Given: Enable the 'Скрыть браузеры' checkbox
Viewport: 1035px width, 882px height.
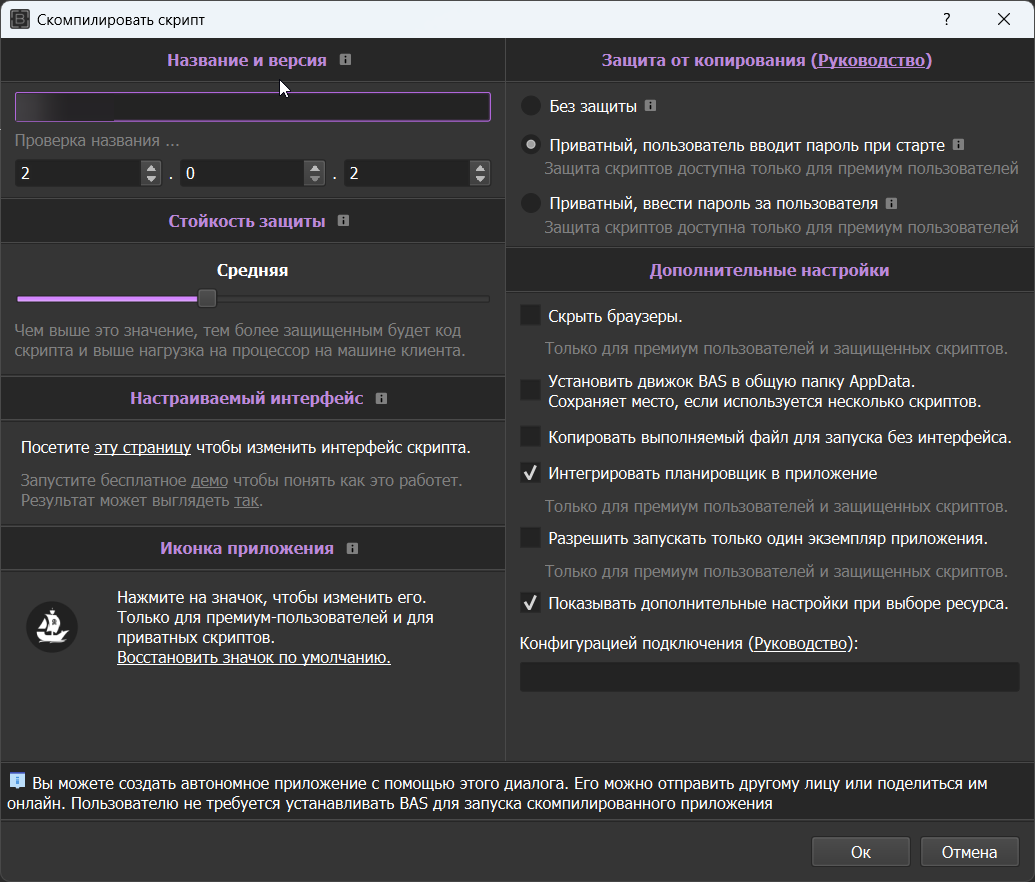Looking at the screenshot, I should pos(529,314).
